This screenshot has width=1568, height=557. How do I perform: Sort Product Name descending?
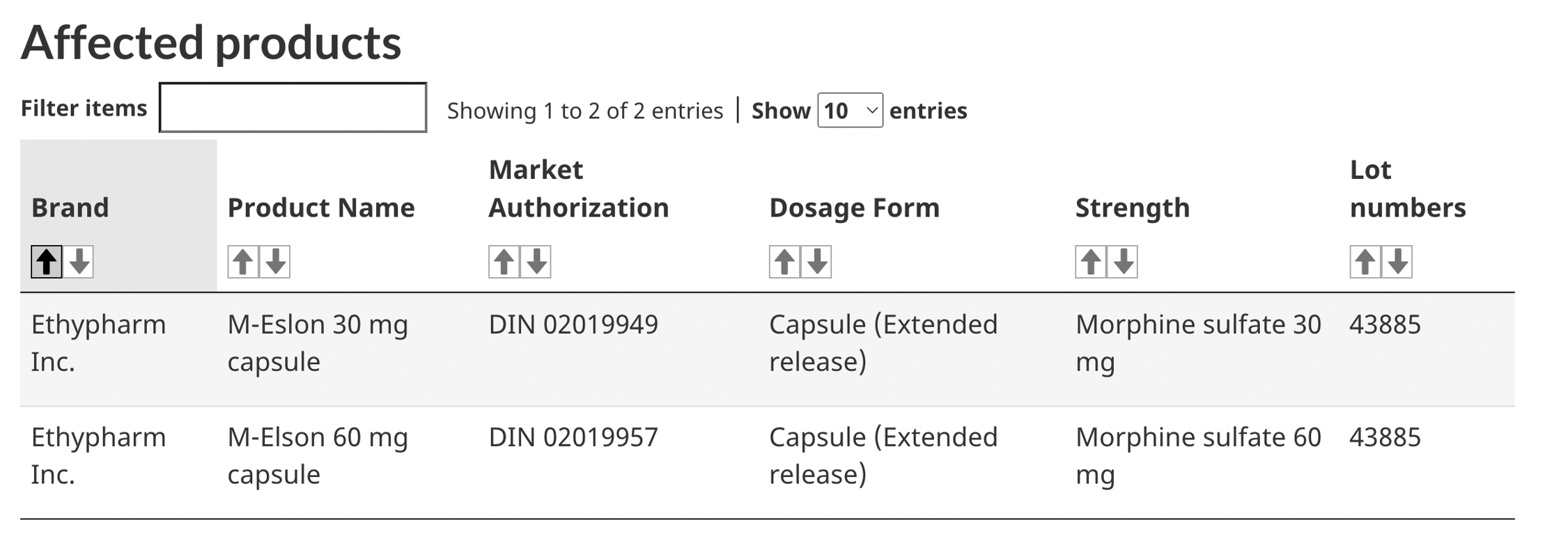pos(276,262)
